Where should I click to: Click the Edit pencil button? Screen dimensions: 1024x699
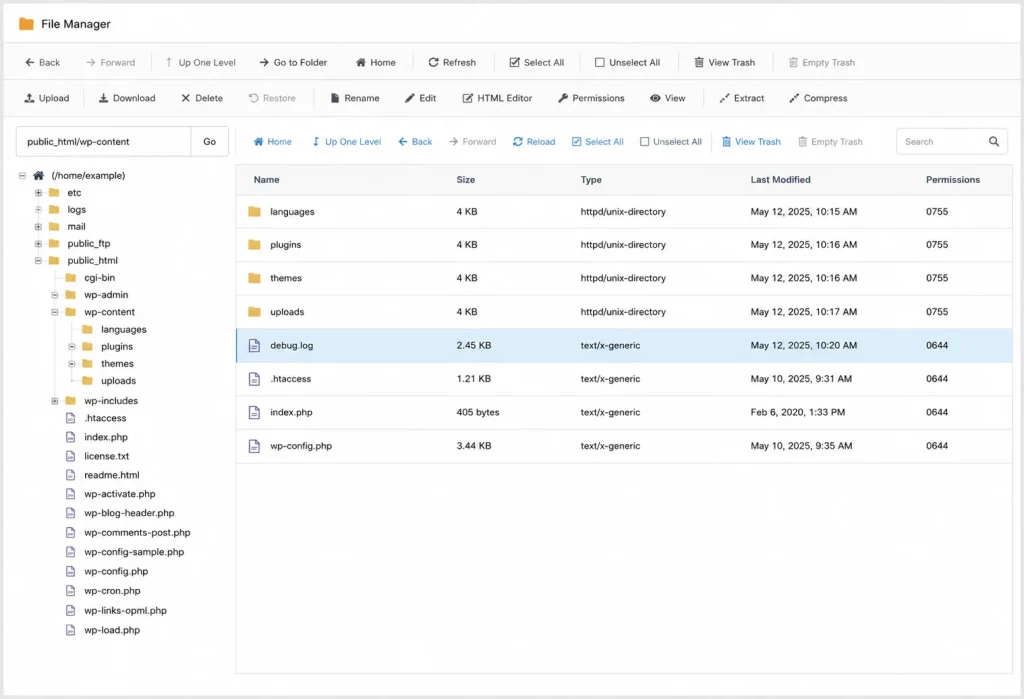click(x=421, y=98)
